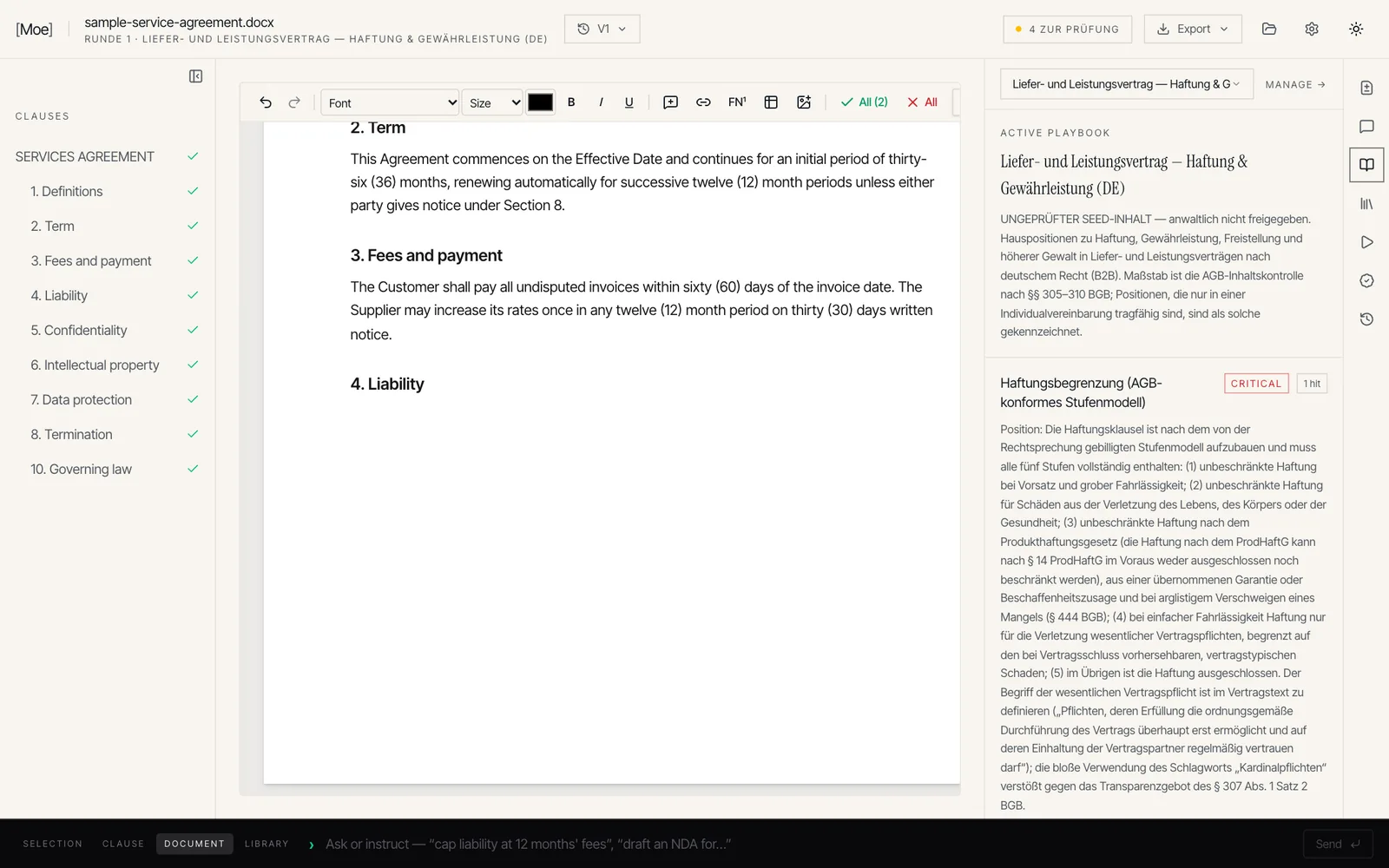Insert a footnote with FN button
This screenshot has height=868, width=1389.
coord(737,102)
